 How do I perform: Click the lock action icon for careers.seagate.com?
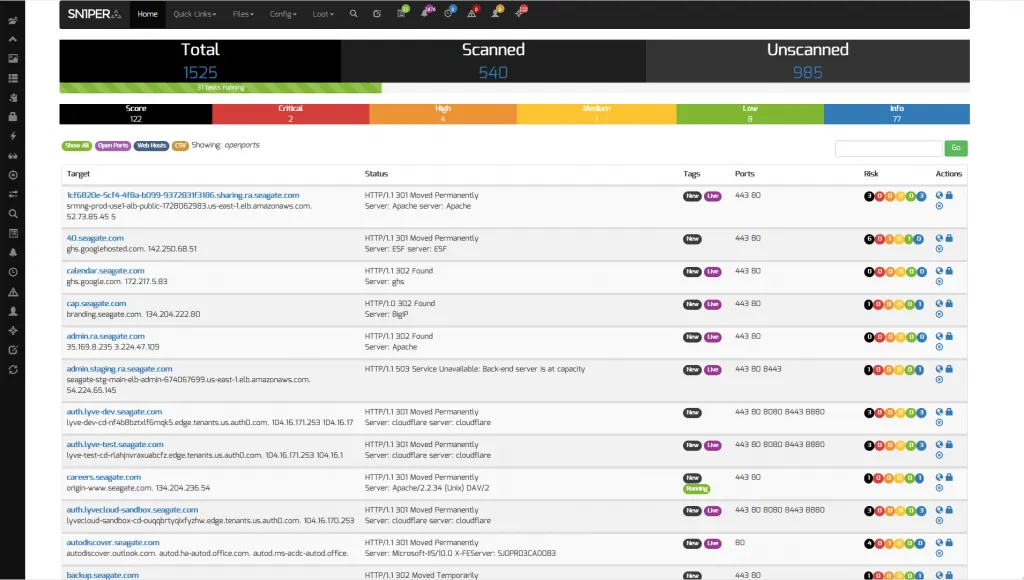950,477
